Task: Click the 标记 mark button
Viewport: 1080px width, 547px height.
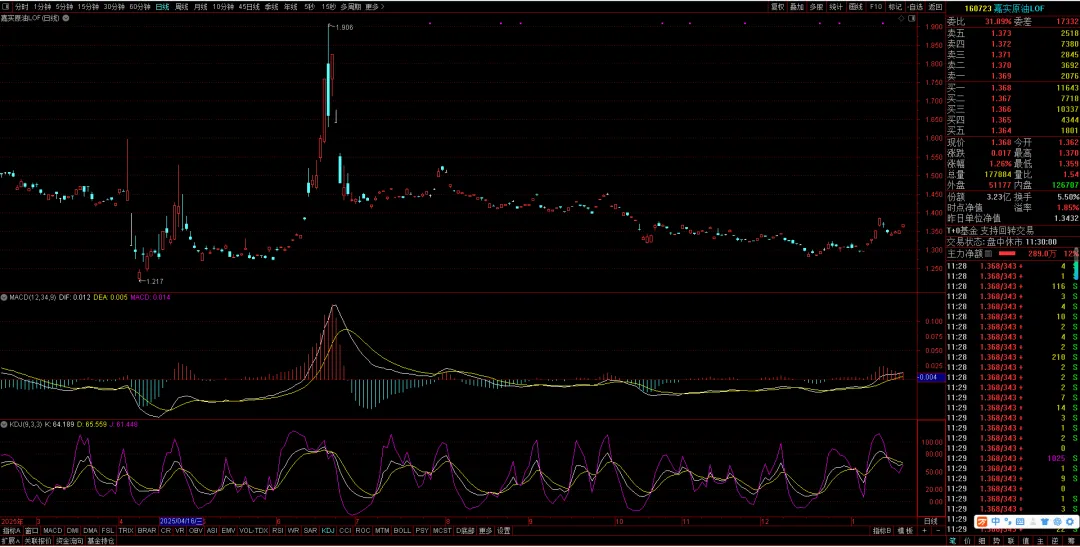Action: pyautogui.click(x=895, y=7)
